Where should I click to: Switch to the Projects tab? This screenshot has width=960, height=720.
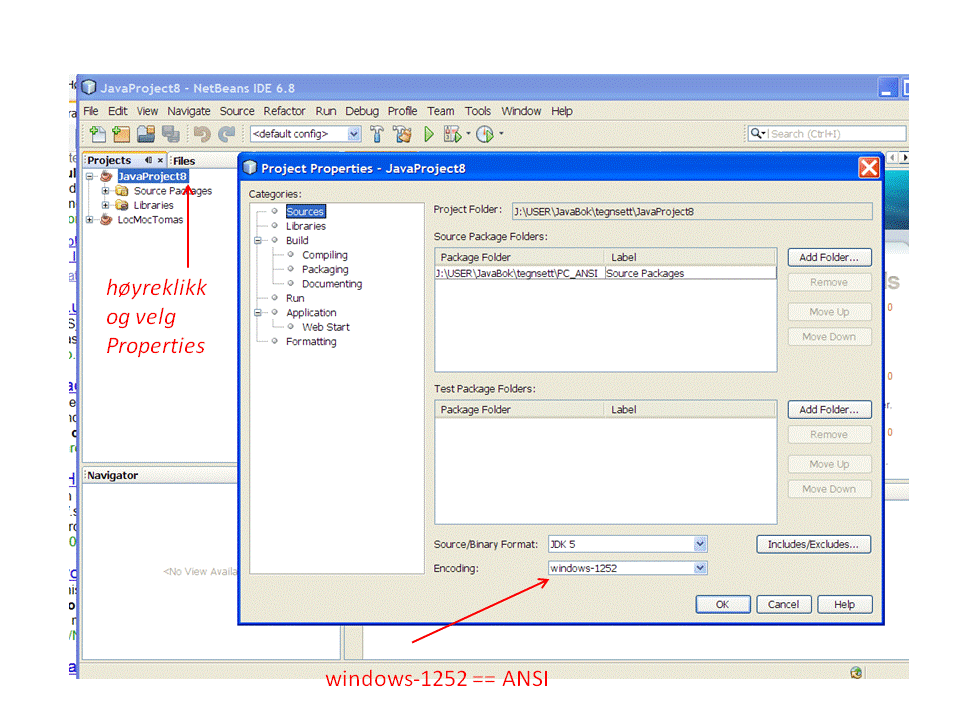(x=109, y=160)
